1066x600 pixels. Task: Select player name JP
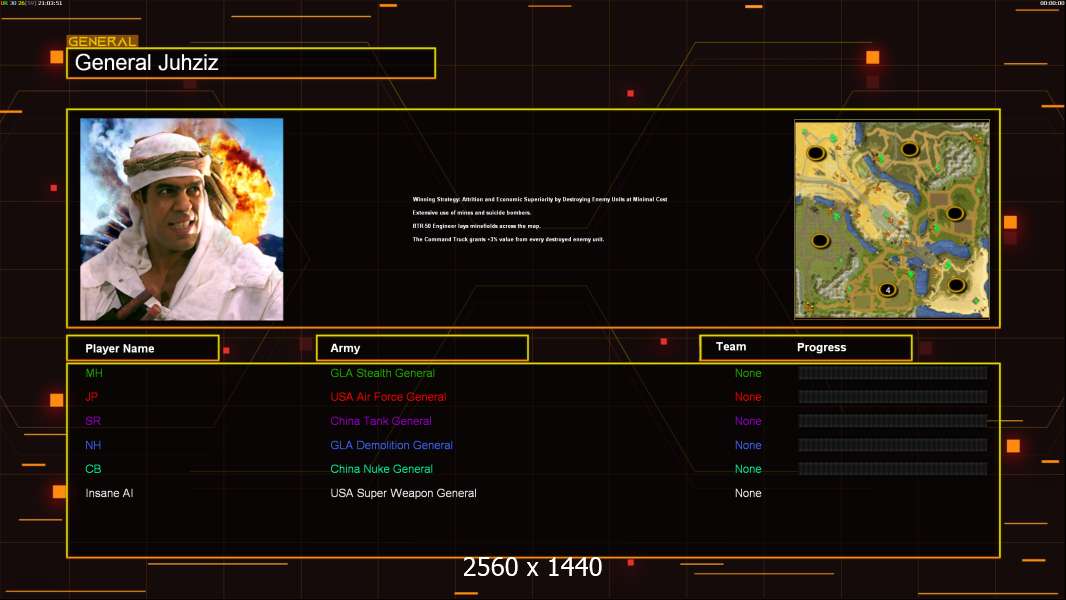(x=92, y=397)
